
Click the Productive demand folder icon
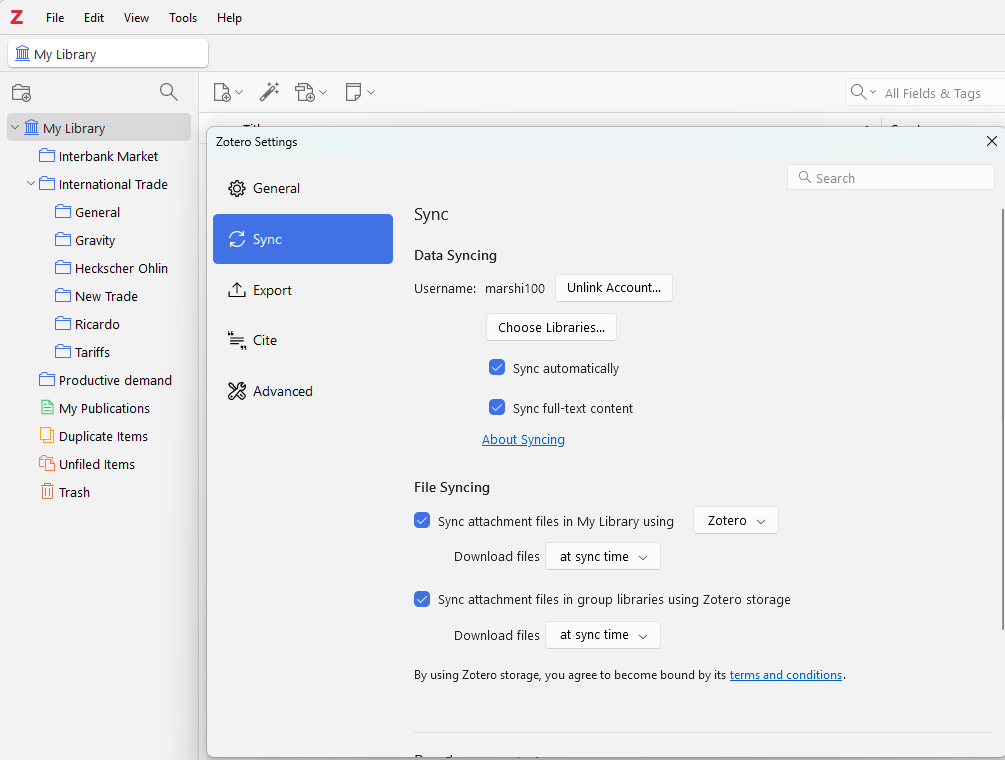click(47, 379)
